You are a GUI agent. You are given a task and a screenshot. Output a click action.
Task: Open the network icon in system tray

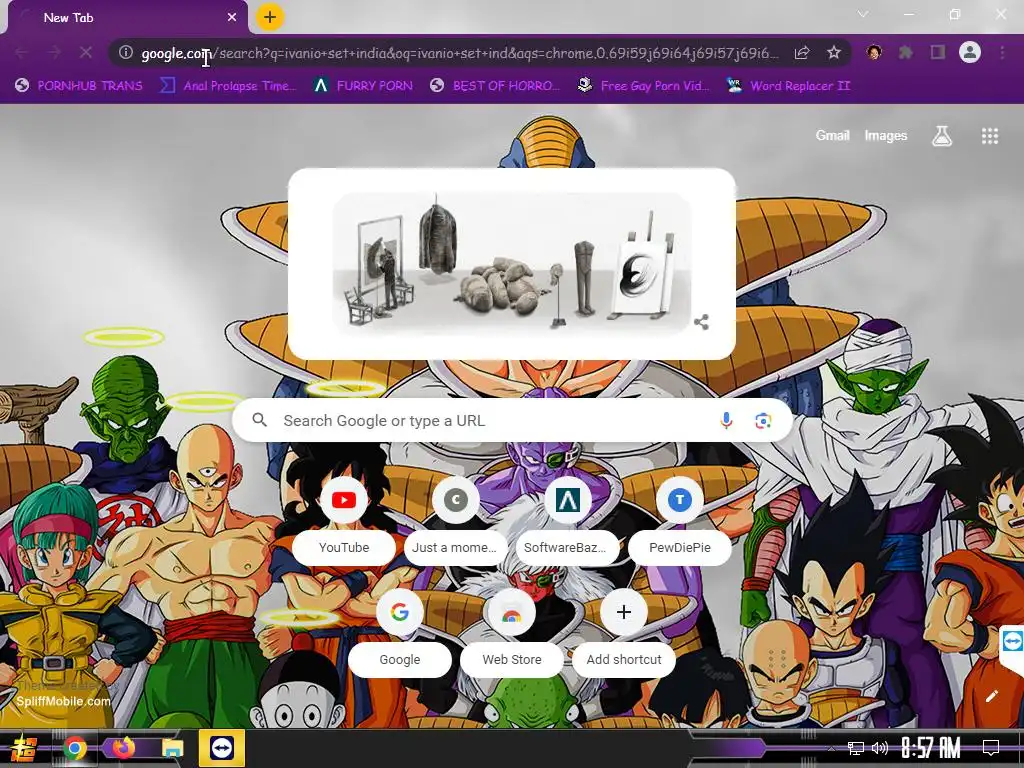[855, 748]
